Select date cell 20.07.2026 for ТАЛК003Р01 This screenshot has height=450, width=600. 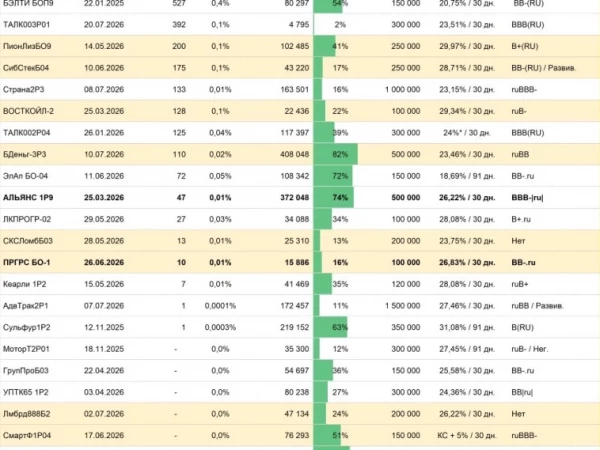pyautogui.click(x=104, y=25)
